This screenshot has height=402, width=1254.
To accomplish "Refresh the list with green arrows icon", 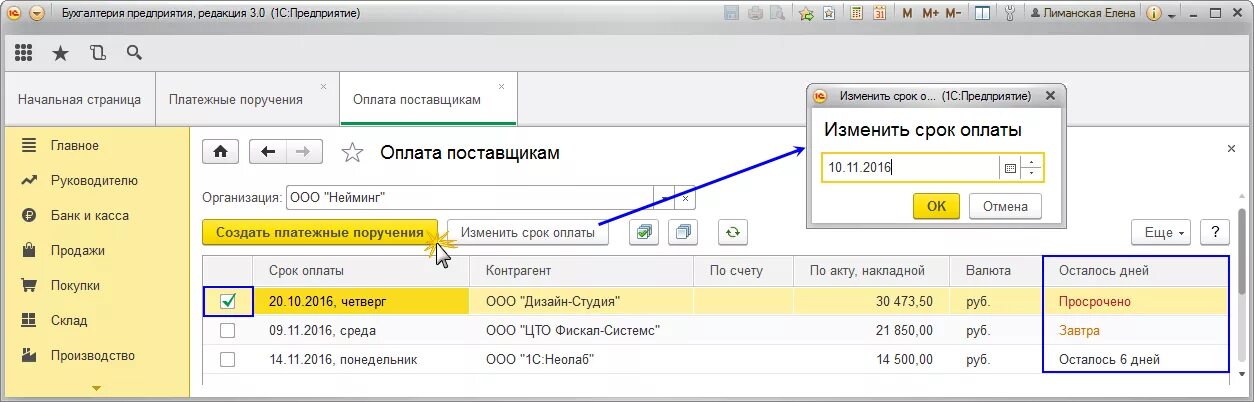I will [732, 232].
